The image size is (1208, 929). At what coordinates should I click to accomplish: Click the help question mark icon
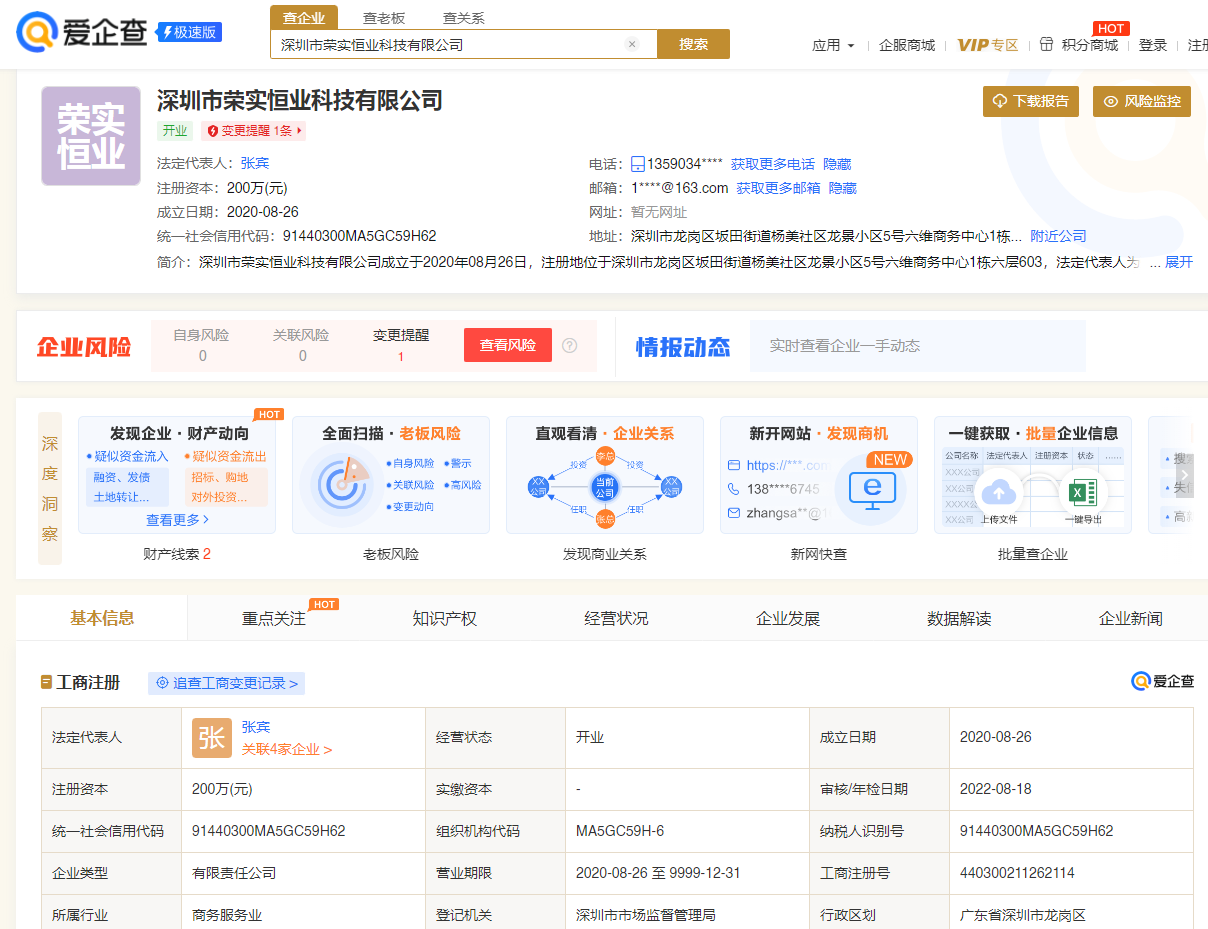tap(570, 345)
